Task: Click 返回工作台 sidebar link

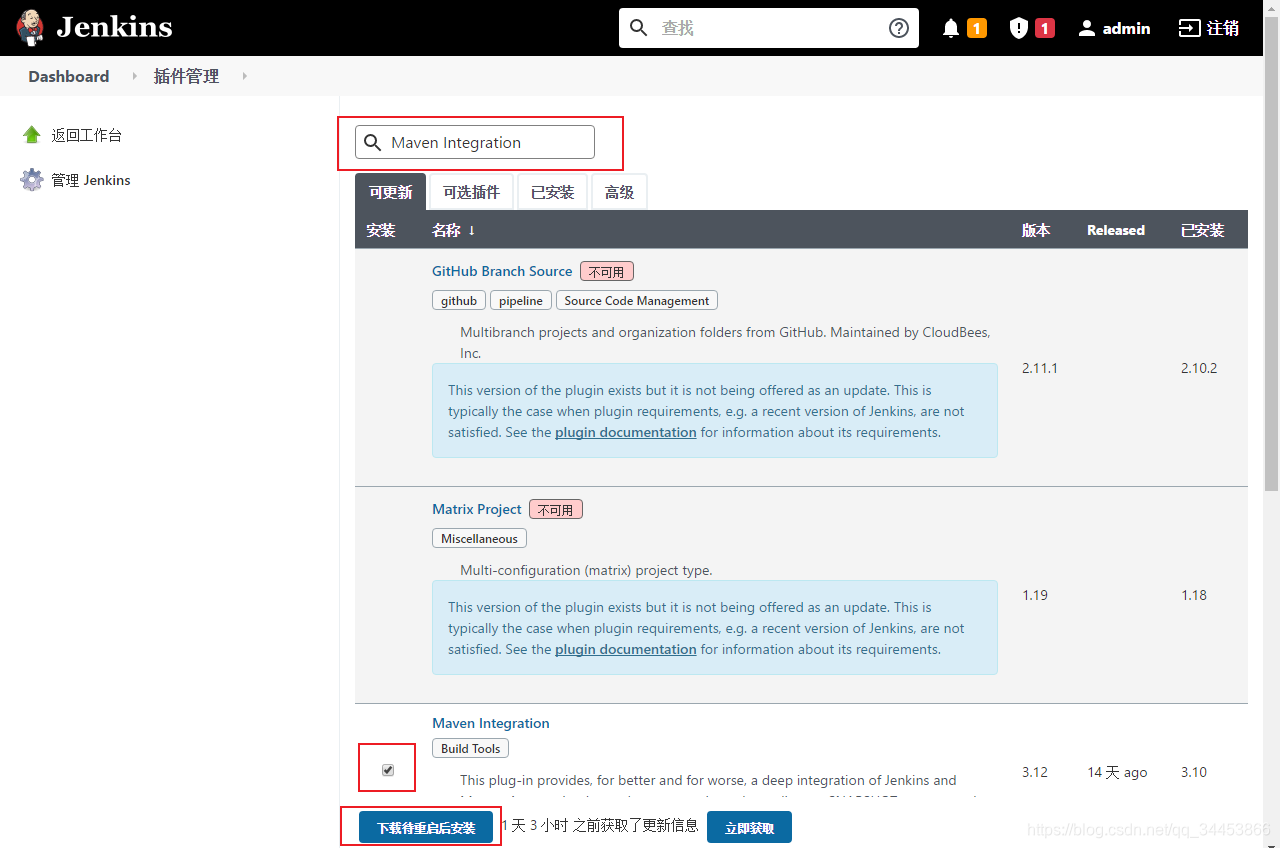Action: click(87, 135)
